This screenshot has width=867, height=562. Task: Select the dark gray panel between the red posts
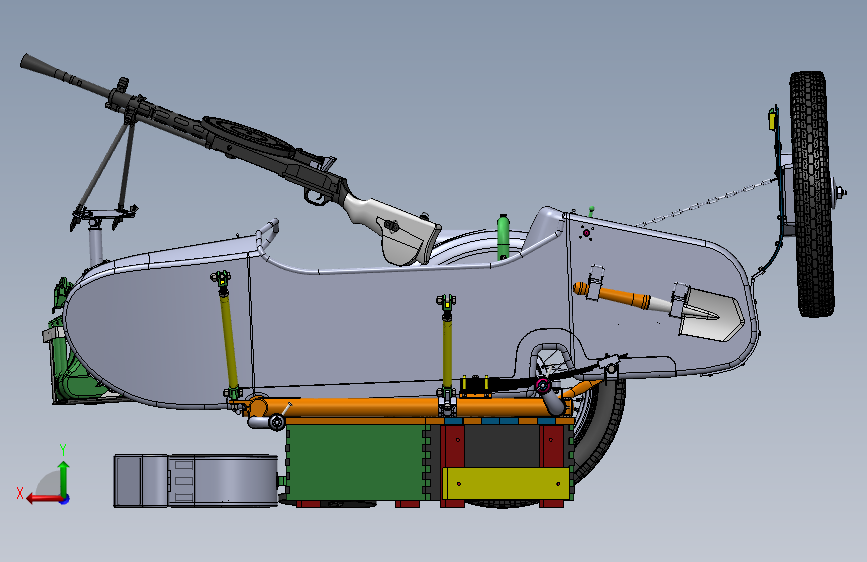(502, 446)
